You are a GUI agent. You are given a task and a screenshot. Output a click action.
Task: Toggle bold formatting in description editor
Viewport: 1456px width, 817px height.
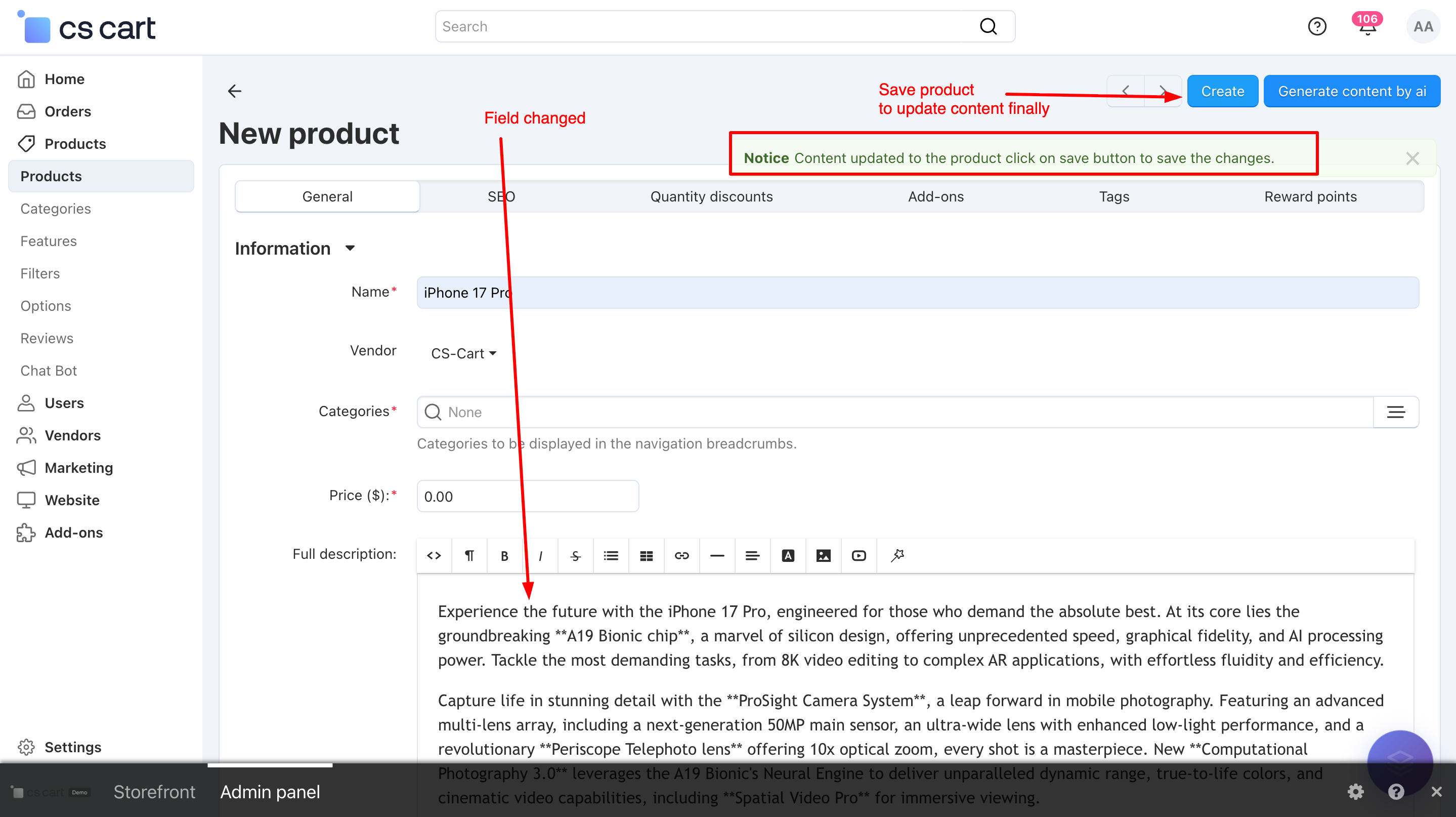[504, 555]
